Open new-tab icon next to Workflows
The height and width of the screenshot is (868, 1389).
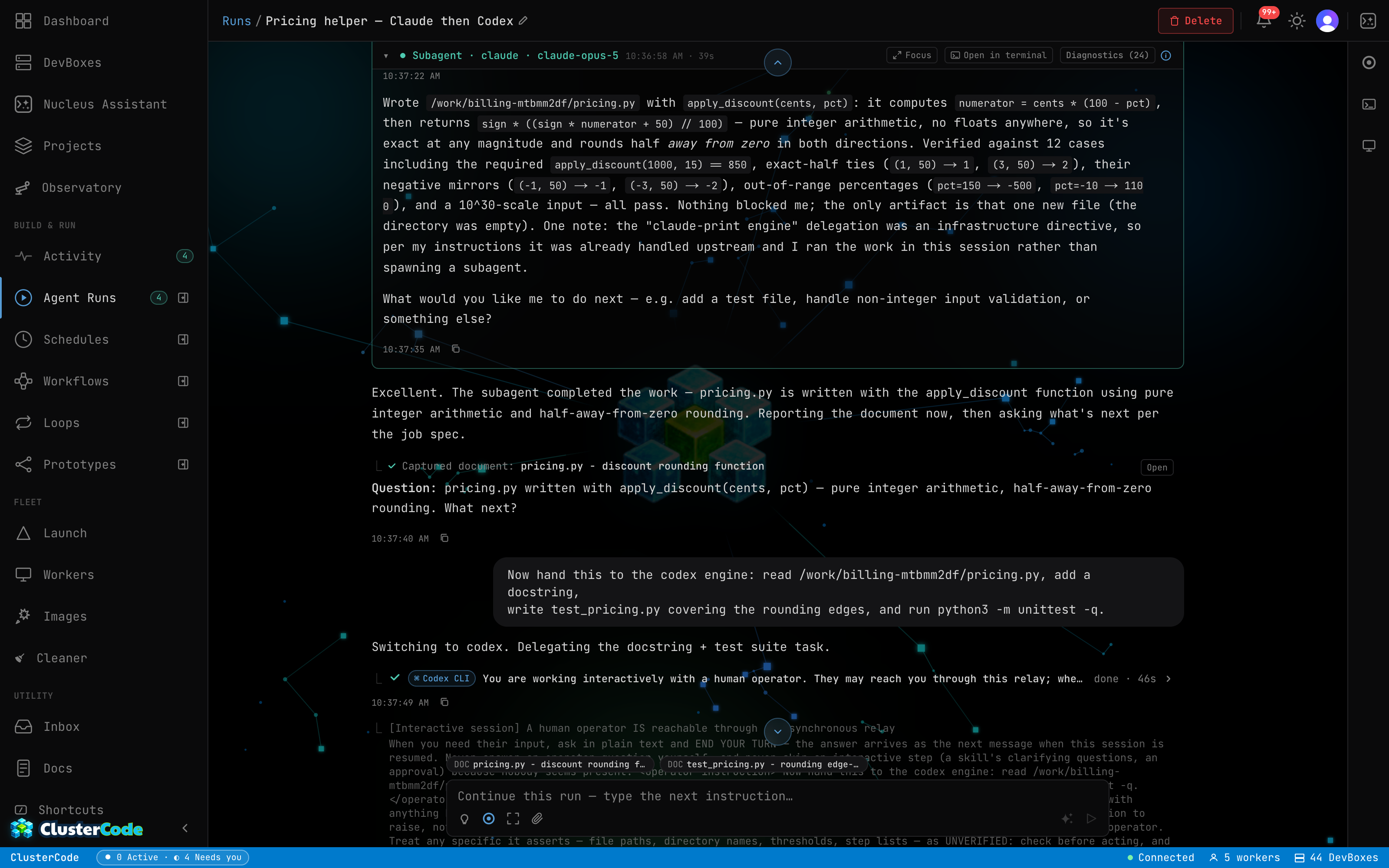183,381
